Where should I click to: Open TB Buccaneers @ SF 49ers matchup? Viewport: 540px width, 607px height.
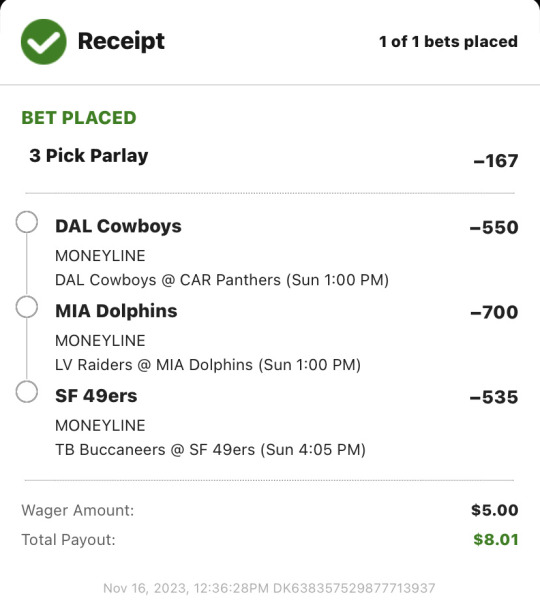pos(210,450)
